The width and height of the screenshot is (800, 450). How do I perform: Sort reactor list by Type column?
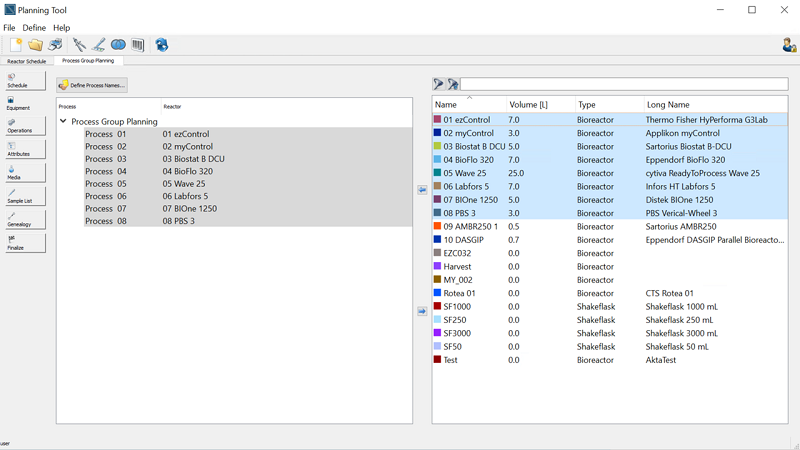click(x=609, y=105)
